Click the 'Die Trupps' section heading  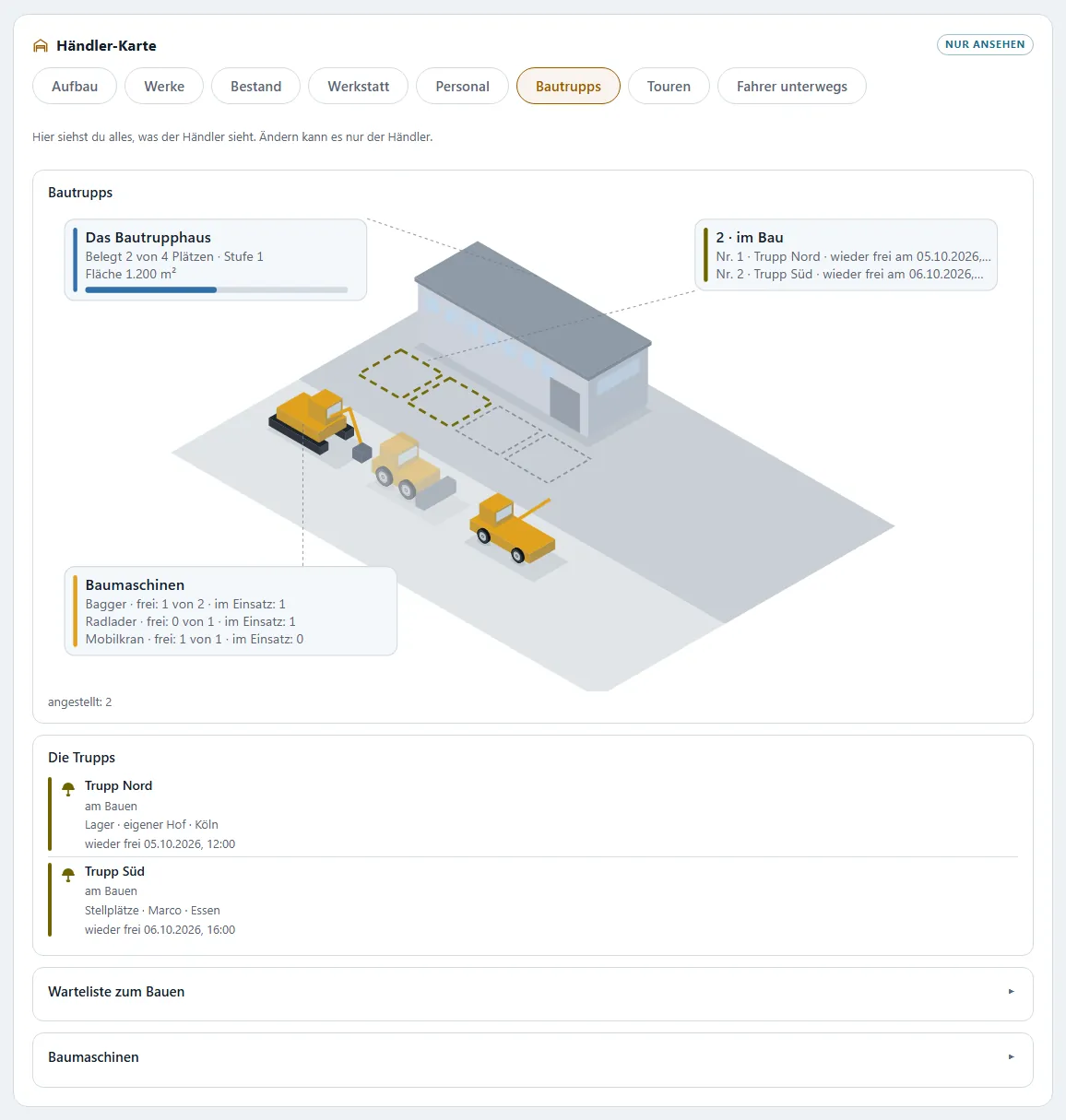tap(81, 758)
